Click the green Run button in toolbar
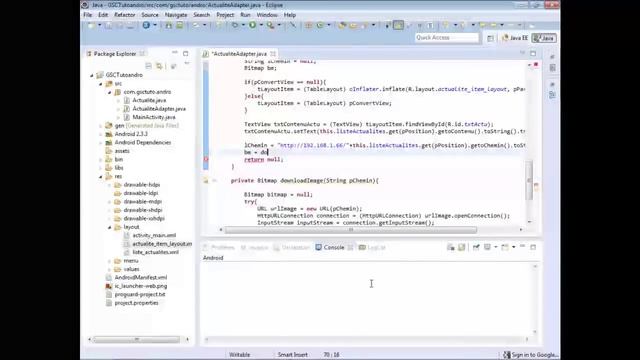The height and width of the screenshot is (360, 640). tap(253, 25)
